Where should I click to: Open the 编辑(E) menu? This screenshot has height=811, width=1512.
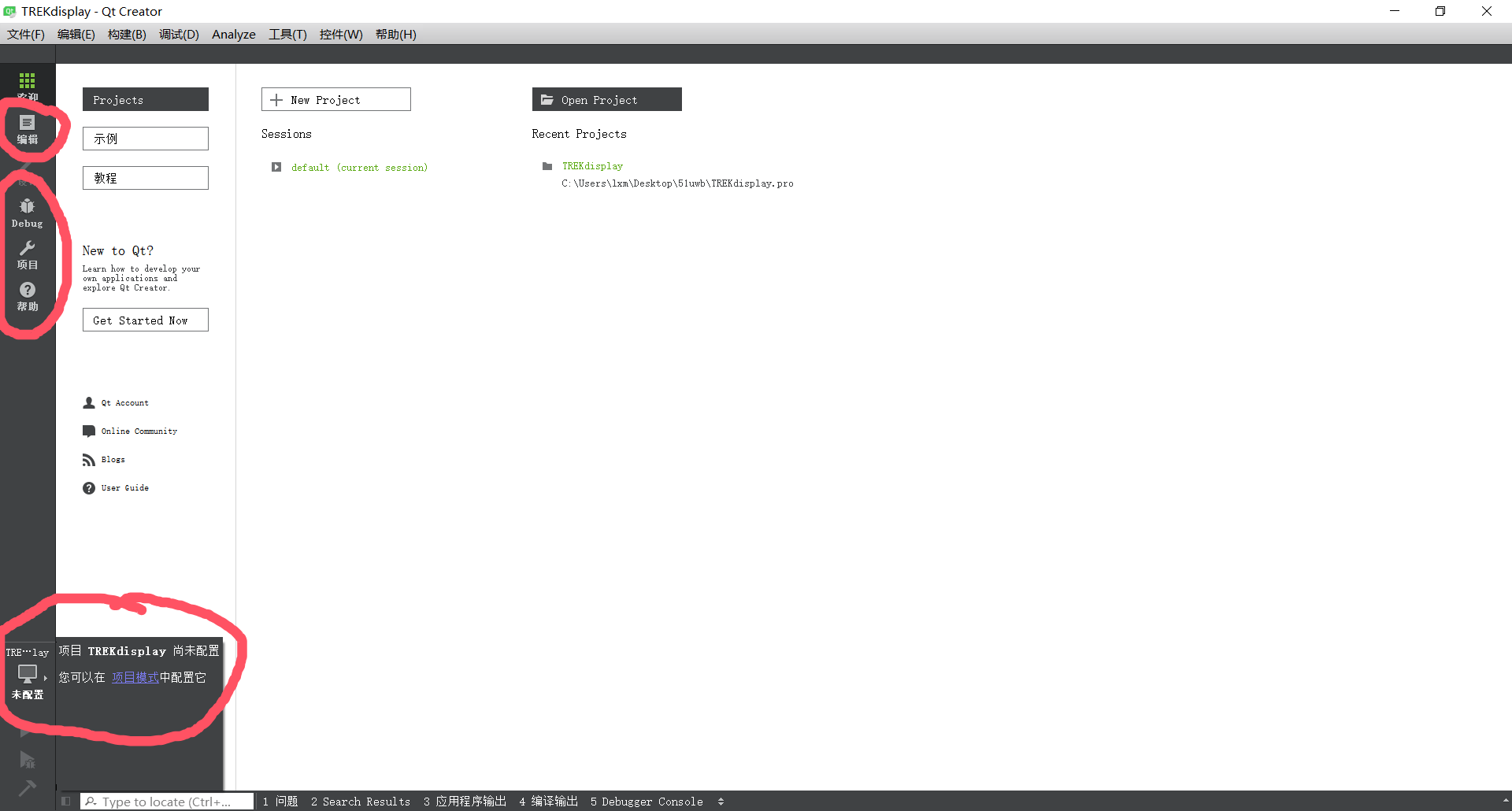76,34
